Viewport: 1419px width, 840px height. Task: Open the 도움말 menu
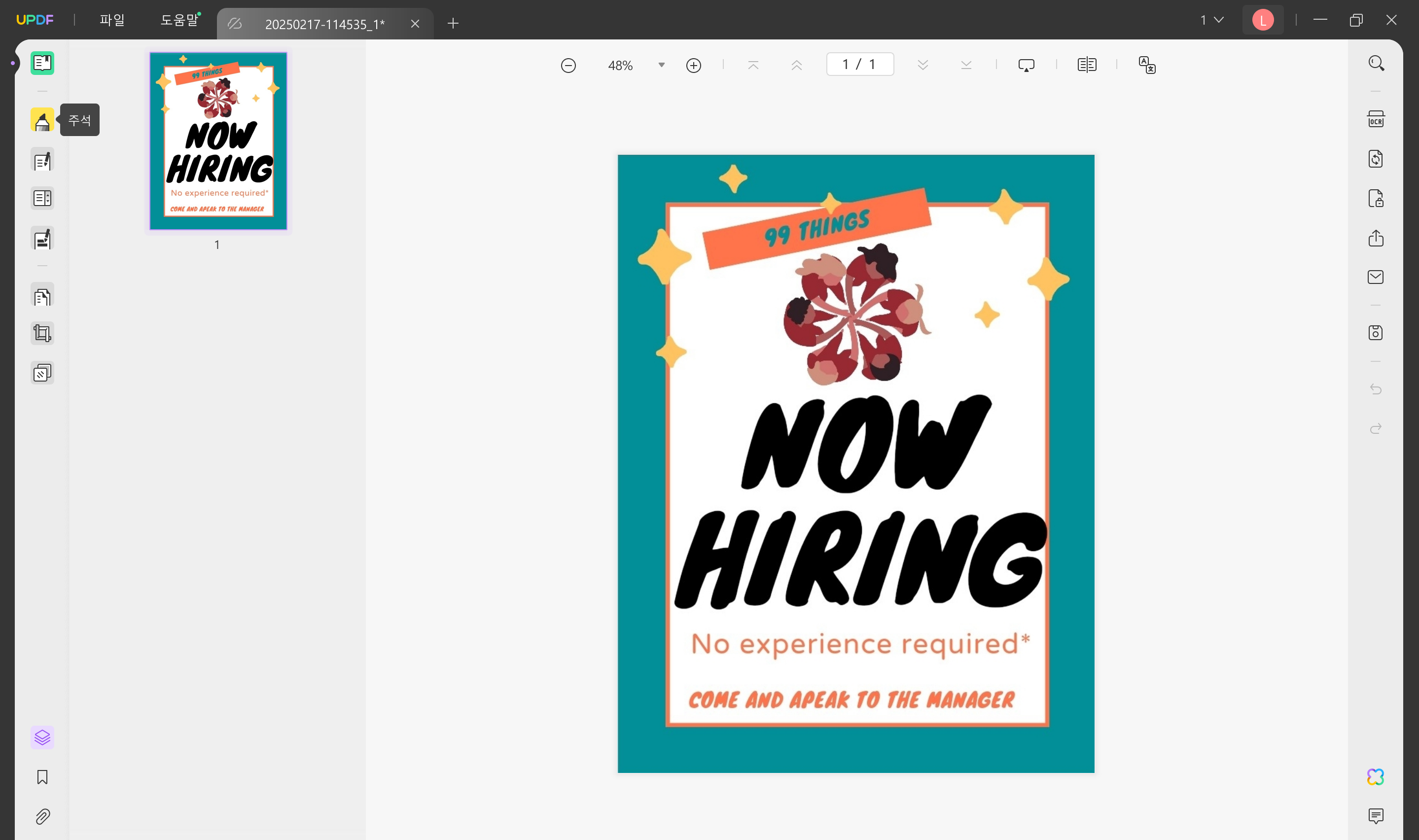pyautogui.click(x=179, y=20)
